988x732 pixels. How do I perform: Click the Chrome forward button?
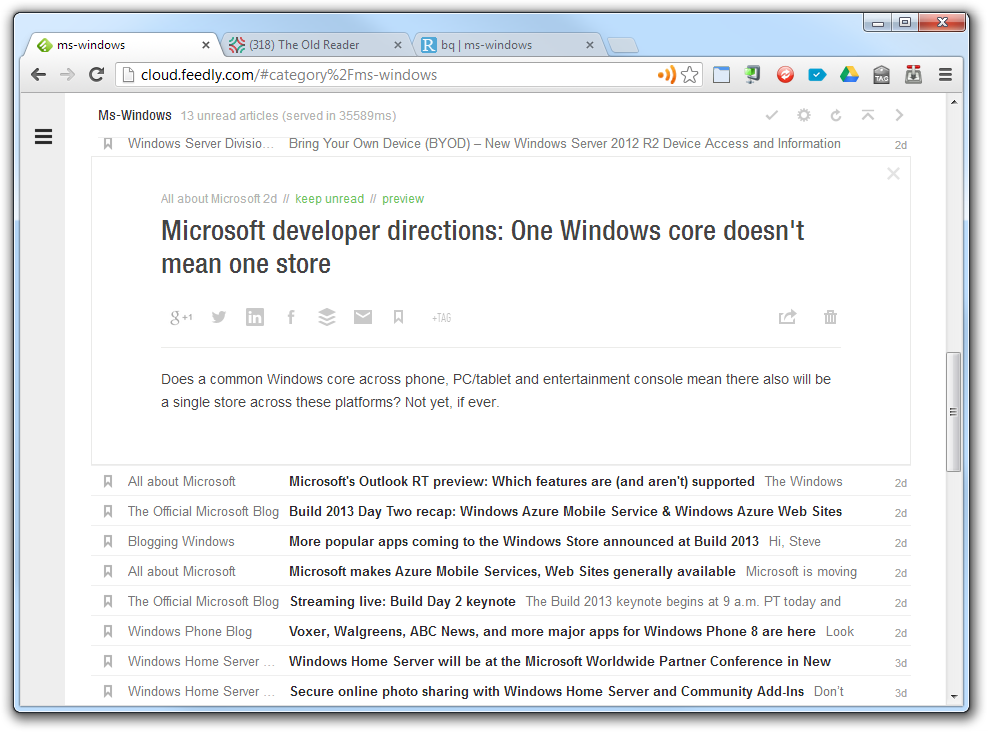point(67,75)
